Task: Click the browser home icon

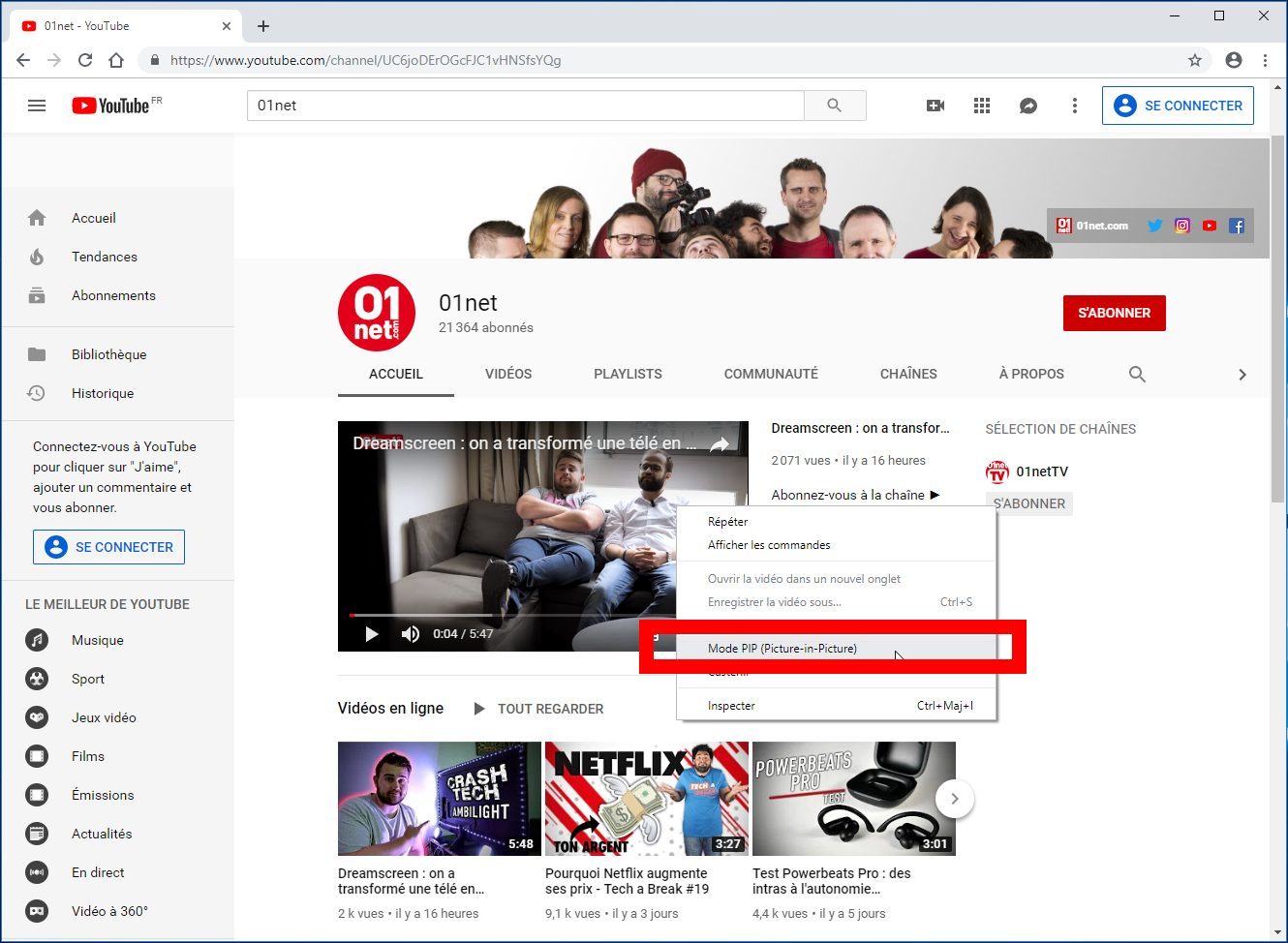Action: [x=116, y=60]
